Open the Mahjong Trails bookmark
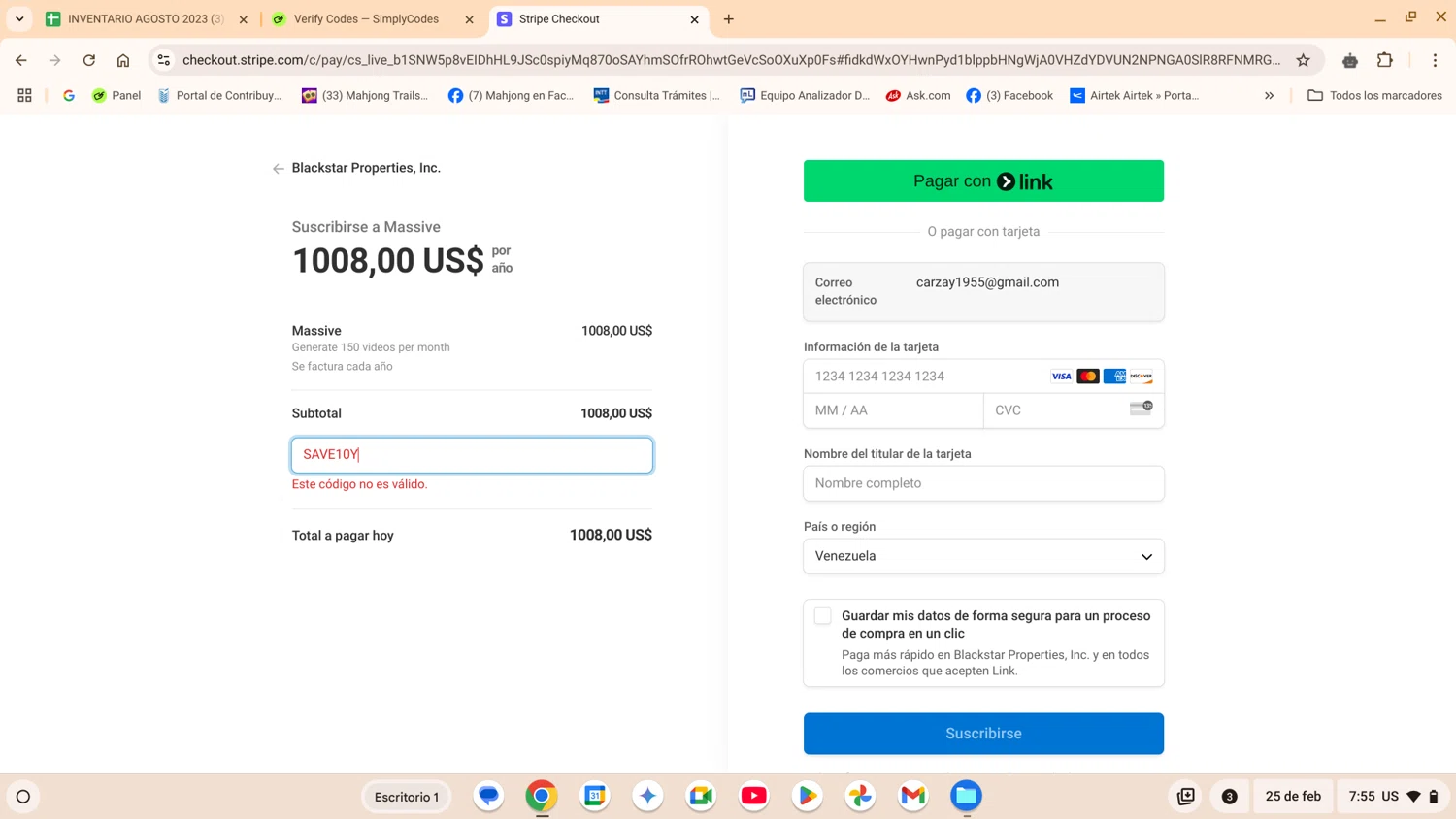This screenshot has width=1456, height=819. pos(365,95)
